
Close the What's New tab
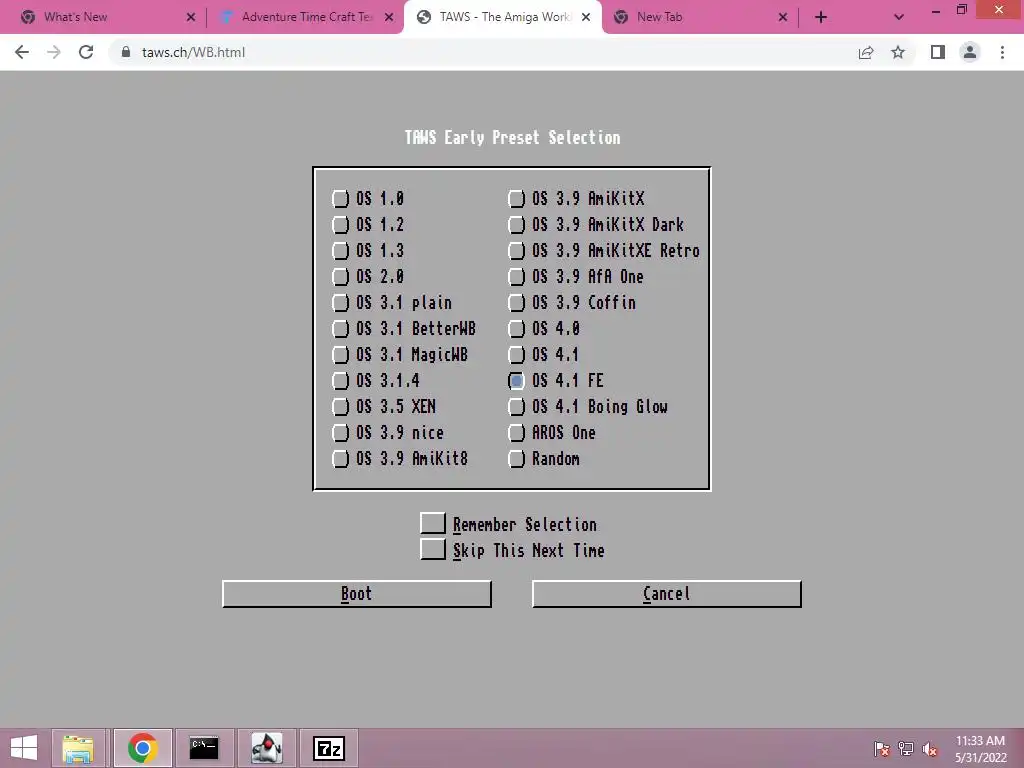pos(191,17)
